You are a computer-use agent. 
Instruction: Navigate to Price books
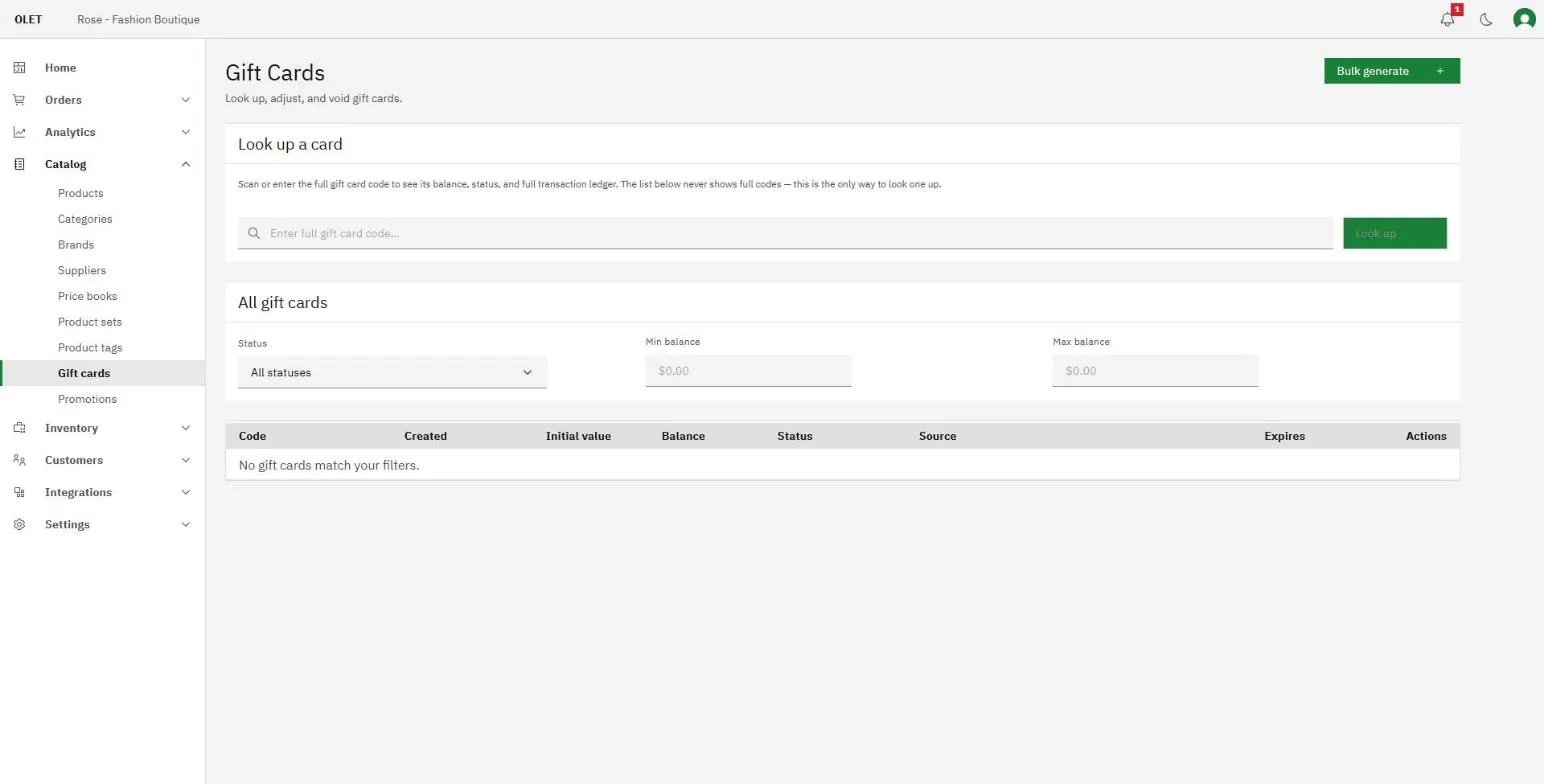(x=87, y=296)
